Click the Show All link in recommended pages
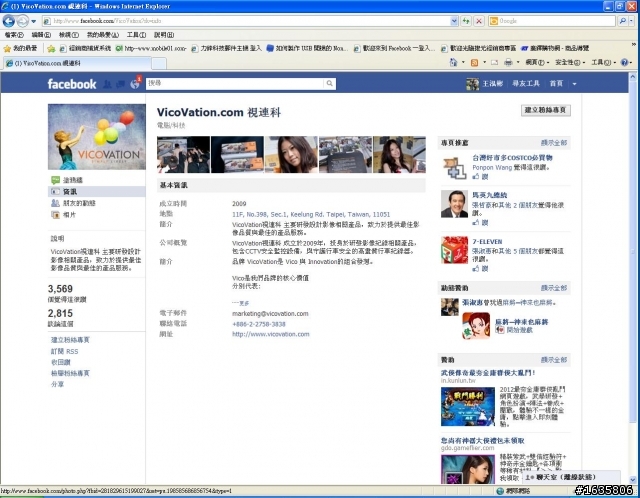The width and height of the screenshot is (640, 498). click(x=553, y=143)
